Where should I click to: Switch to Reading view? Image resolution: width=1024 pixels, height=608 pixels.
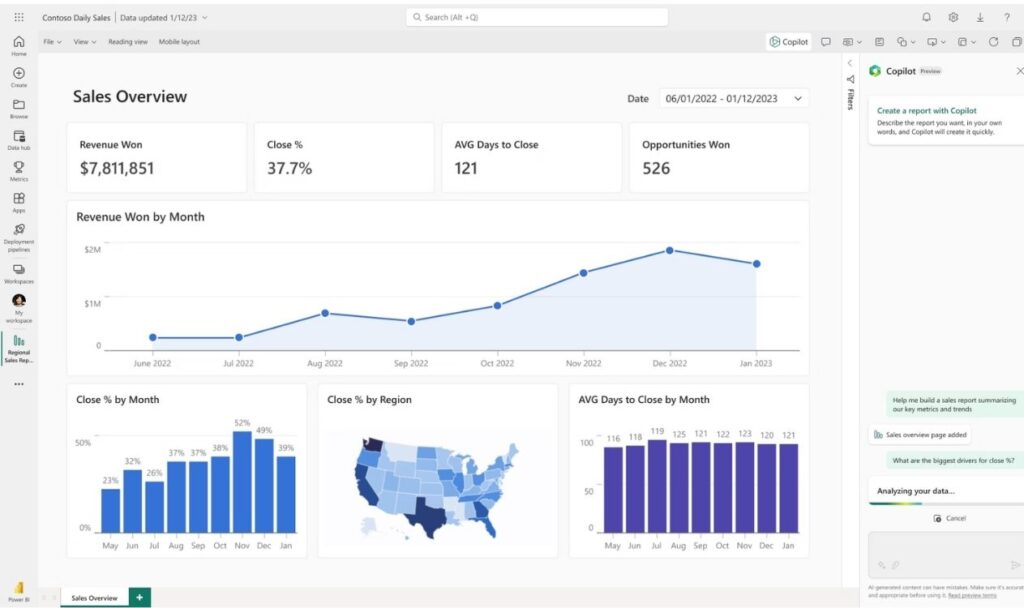click(128, 42)
